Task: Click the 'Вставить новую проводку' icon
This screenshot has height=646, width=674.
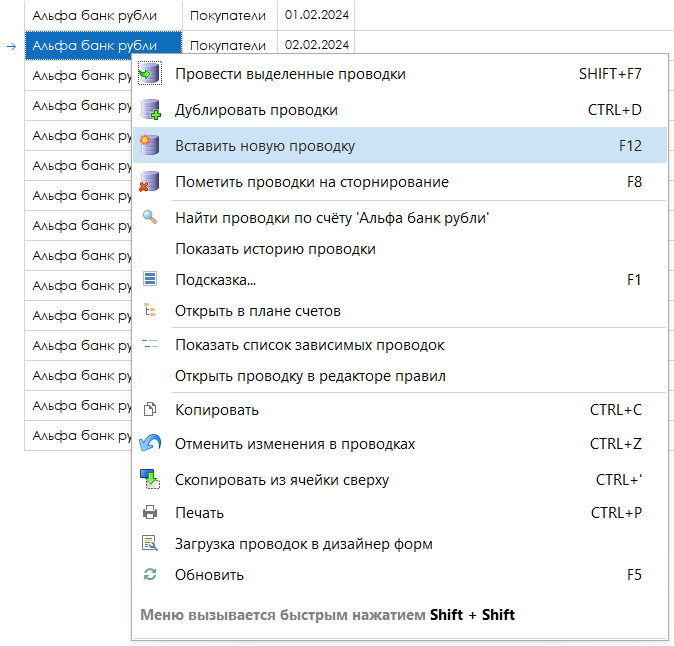Action: click(150, 146)
